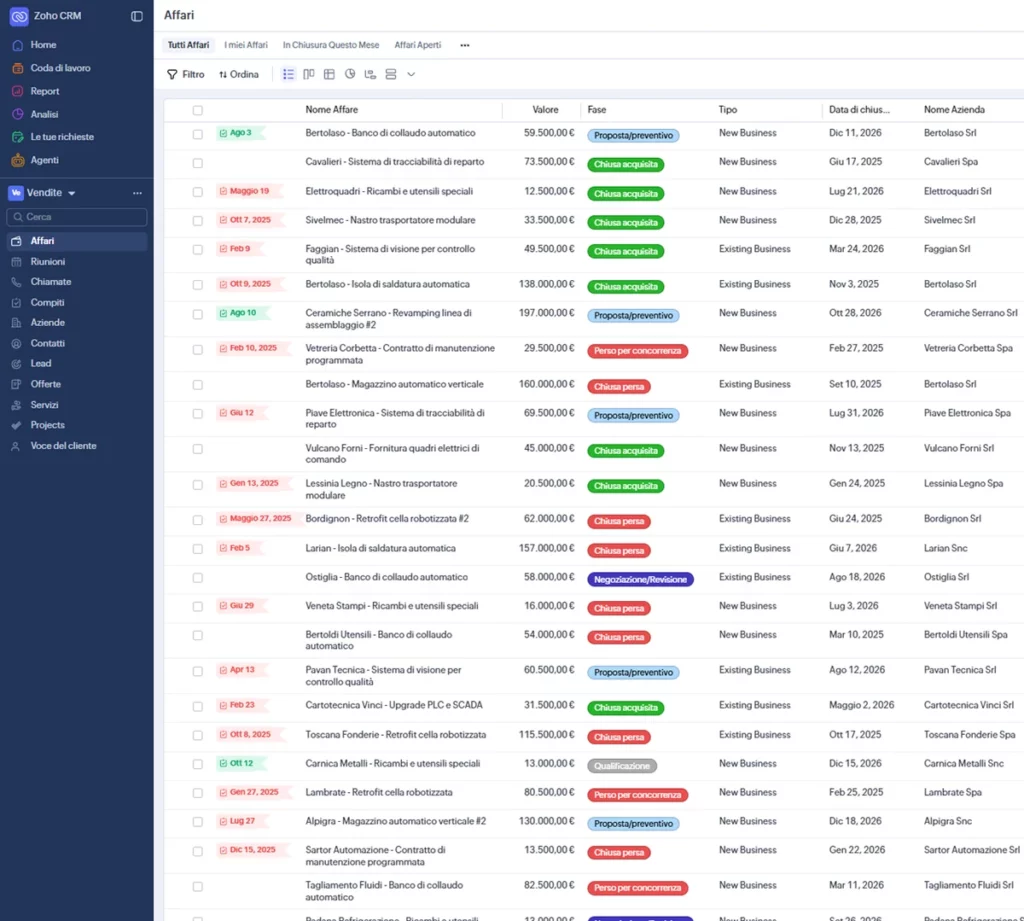Viewport: 1024px width, 921px height.
Task: Open Voce del cliente
Action: 63,446
